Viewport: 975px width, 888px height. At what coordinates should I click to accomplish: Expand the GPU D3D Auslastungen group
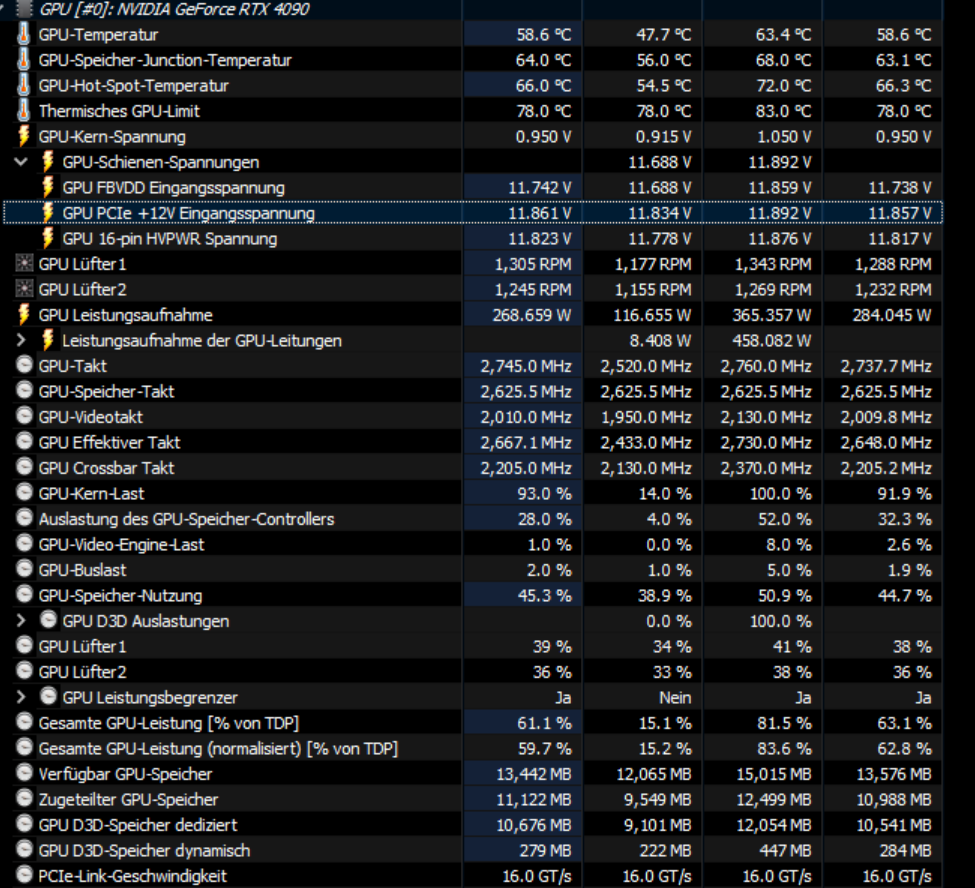(21, 621)
